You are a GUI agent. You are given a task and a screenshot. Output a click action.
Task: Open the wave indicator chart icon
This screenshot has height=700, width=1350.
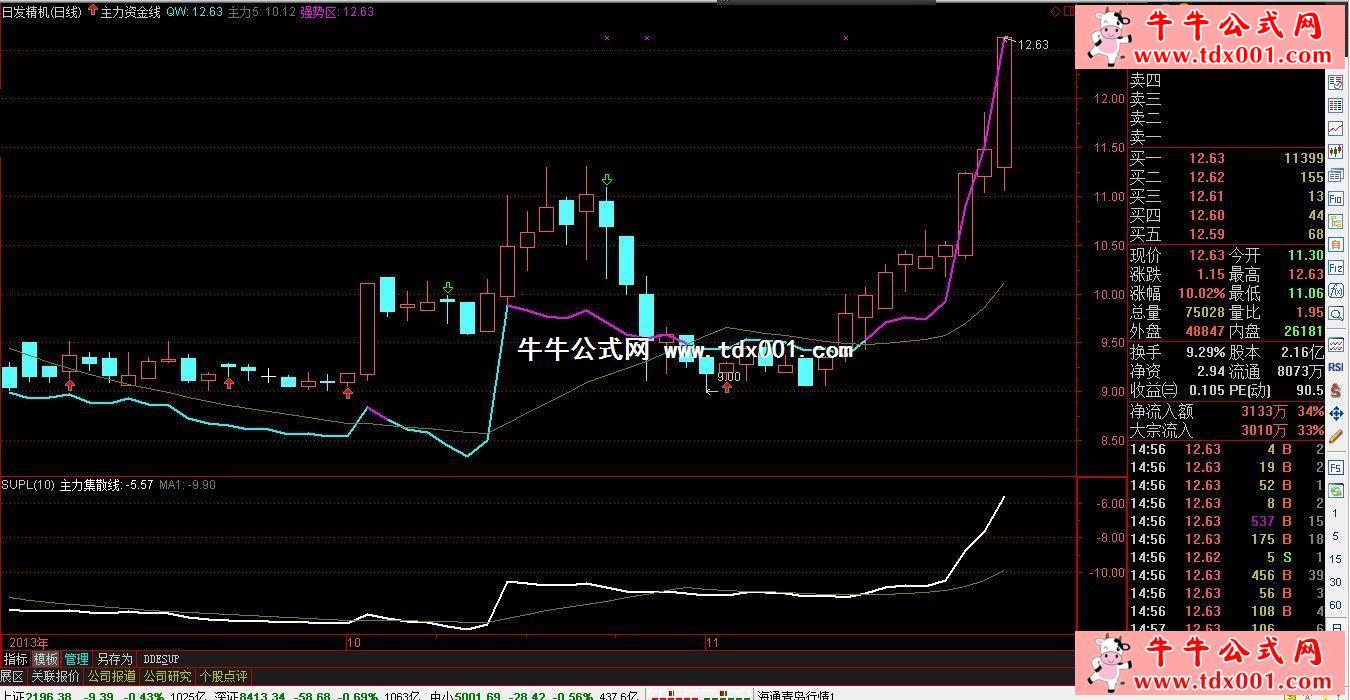(1336, 344)
